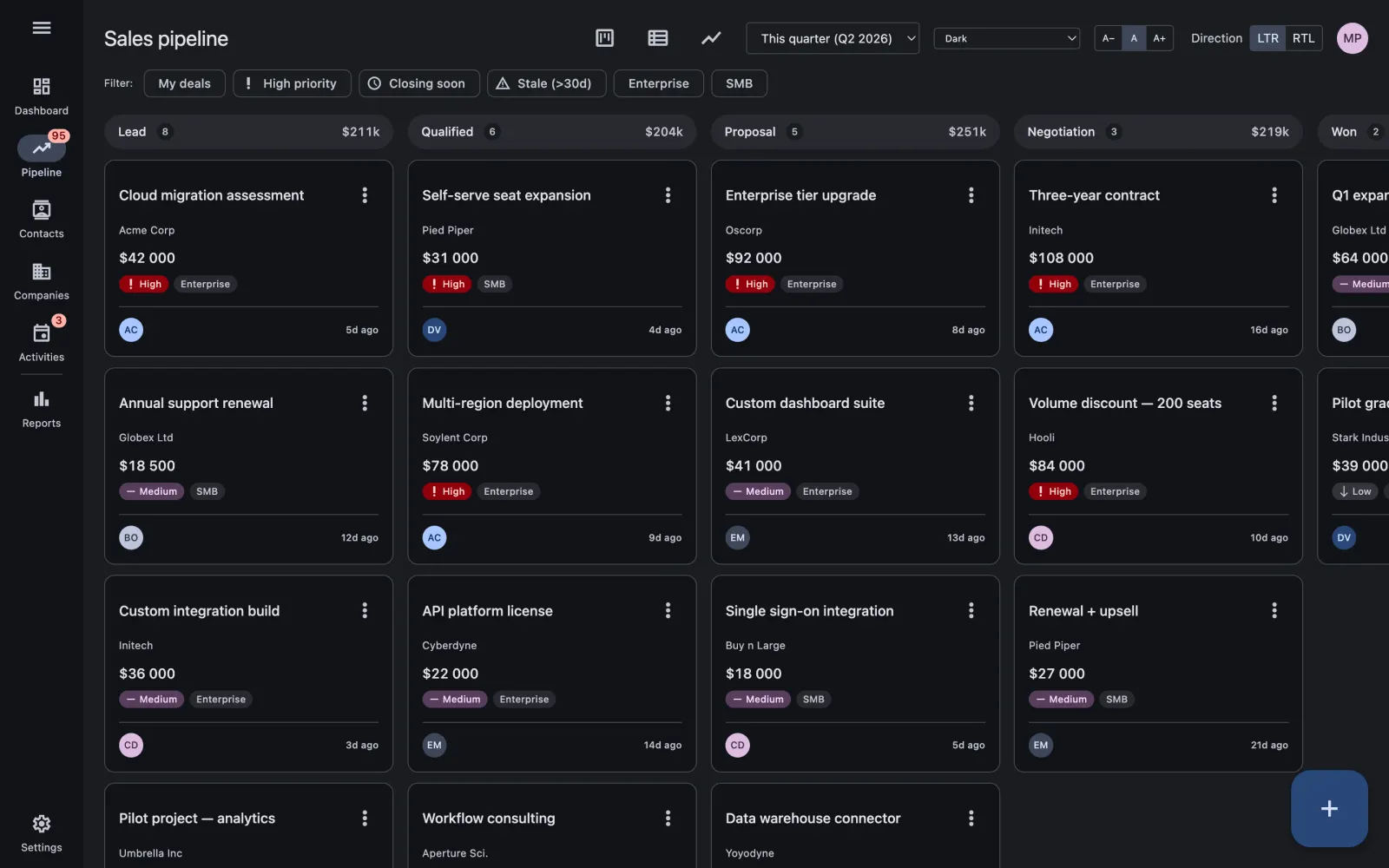Open Companies in sidebar
The height and width of the screenshot is (868, 1389).
42,281
